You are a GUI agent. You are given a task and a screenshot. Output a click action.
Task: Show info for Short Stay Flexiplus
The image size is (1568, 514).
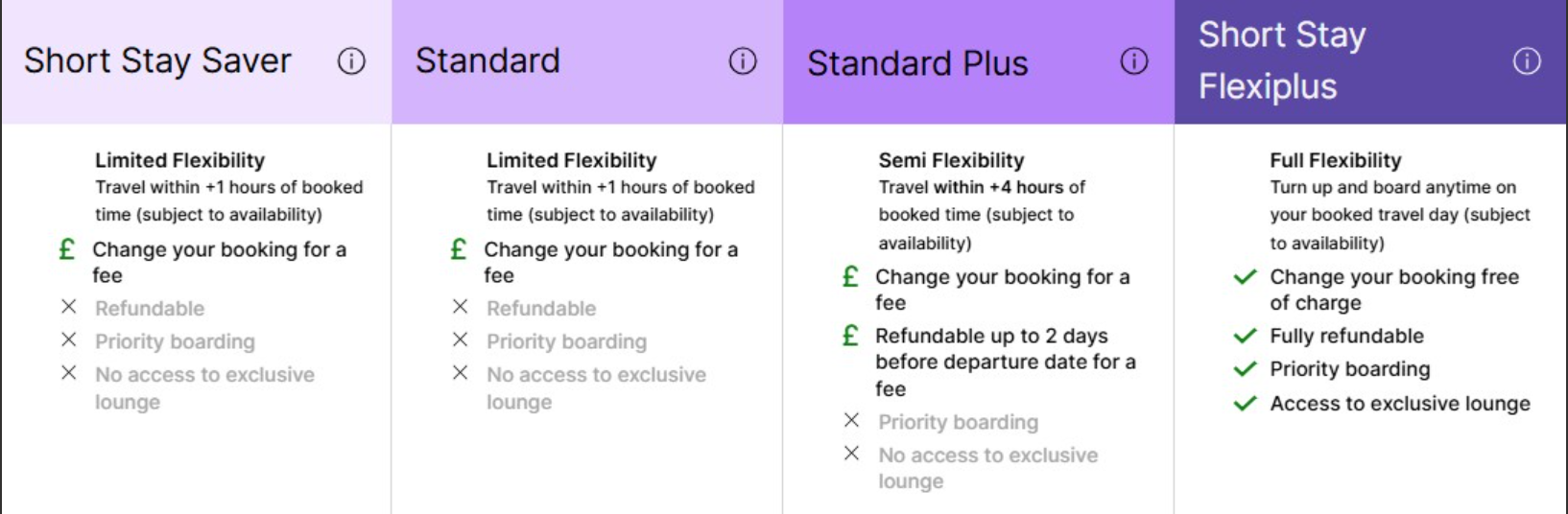pos(1527,61)
